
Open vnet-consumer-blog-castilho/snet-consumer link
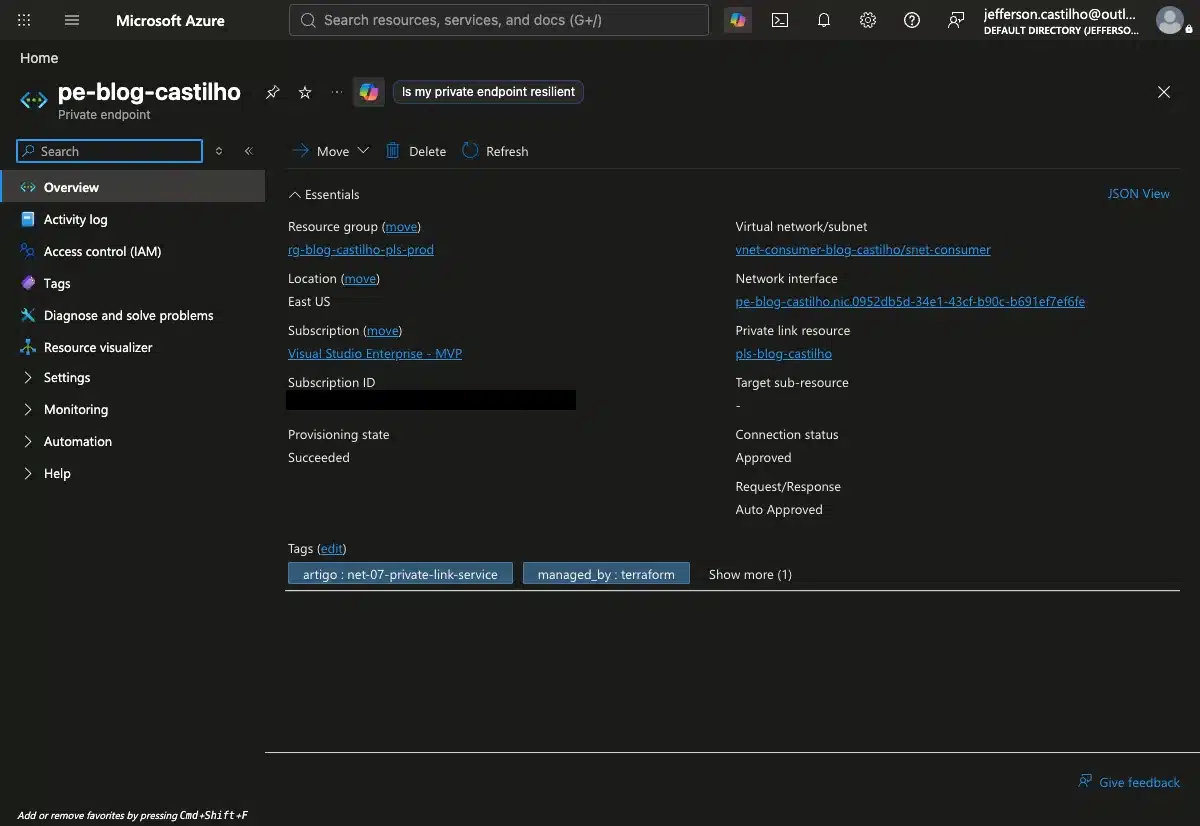click(x=863, y=250)
